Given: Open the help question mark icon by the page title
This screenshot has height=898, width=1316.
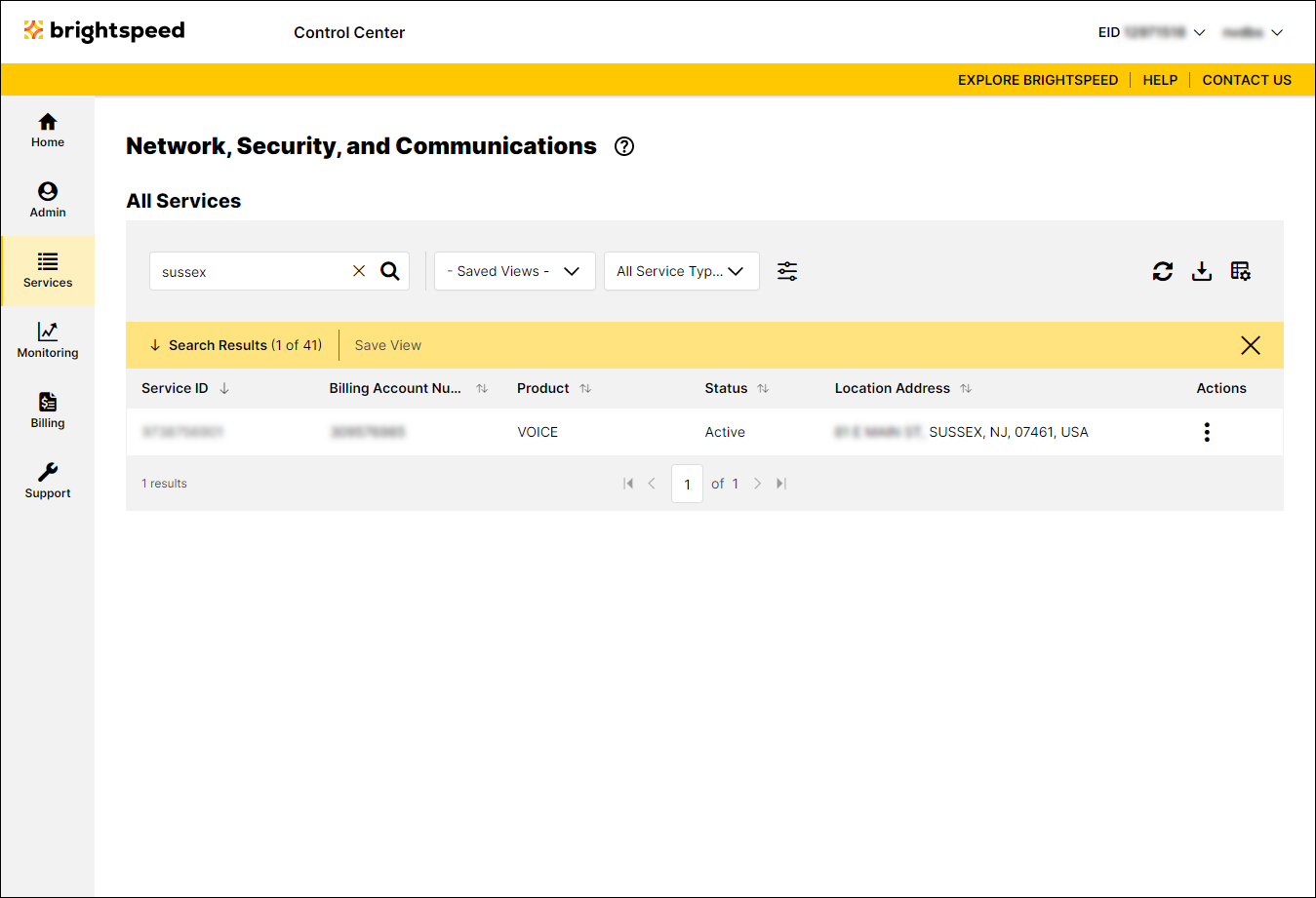Looking at the screenshot, I should 624,146.
